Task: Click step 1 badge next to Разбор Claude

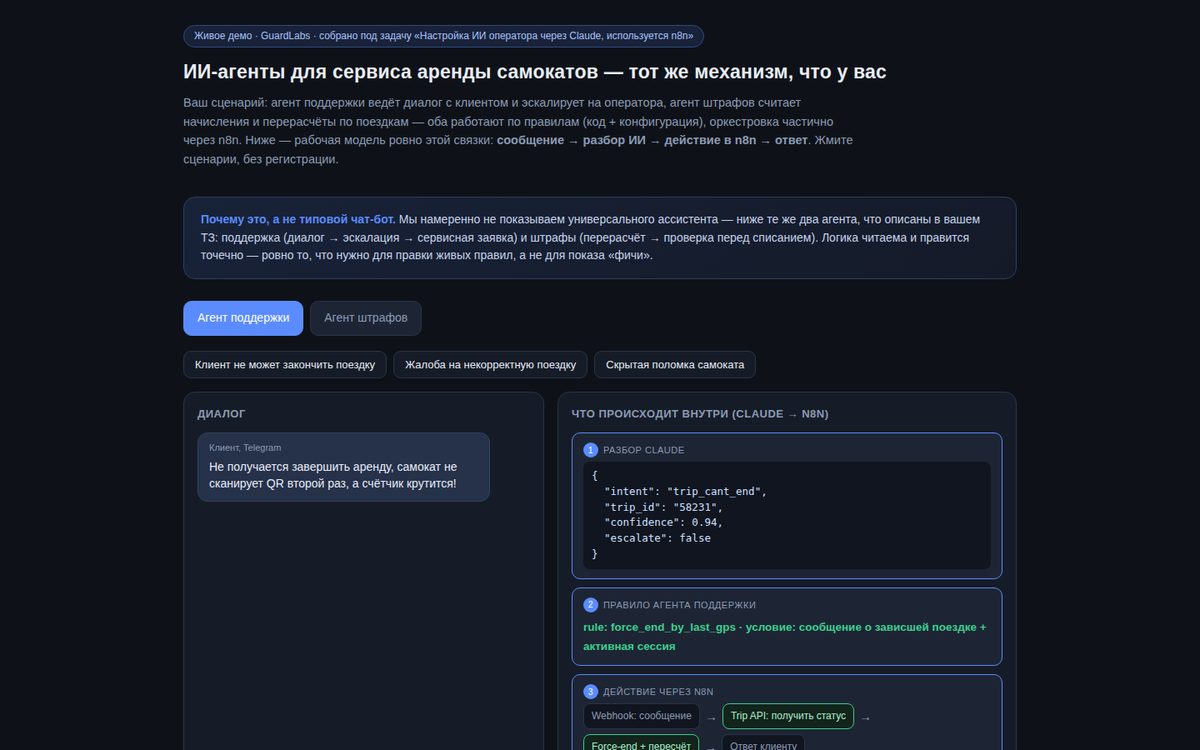Action: click(x=590, y=450)
